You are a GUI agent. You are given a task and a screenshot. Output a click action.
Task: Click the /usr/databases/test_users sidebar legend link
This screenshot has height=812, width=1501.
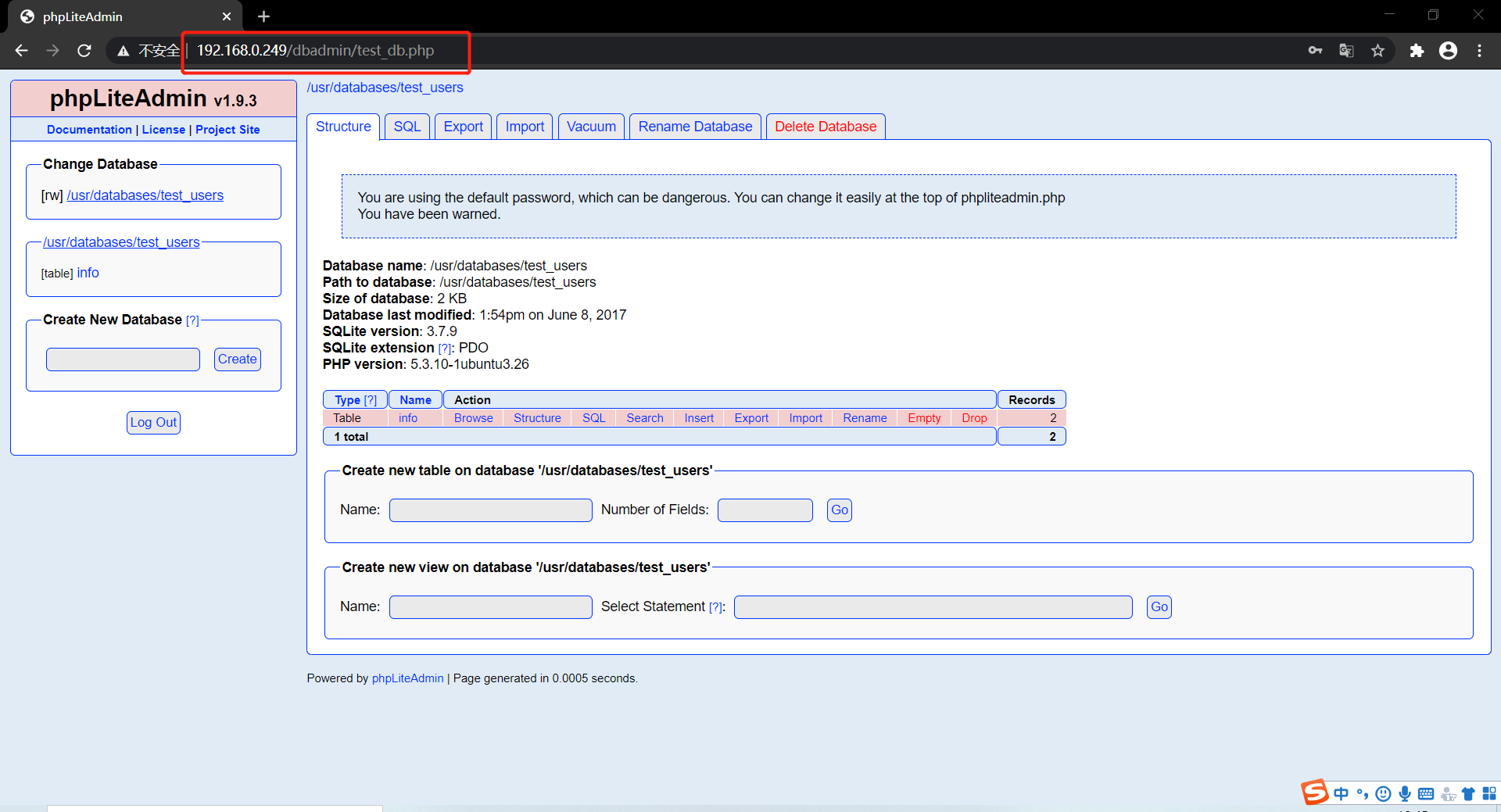121,242
